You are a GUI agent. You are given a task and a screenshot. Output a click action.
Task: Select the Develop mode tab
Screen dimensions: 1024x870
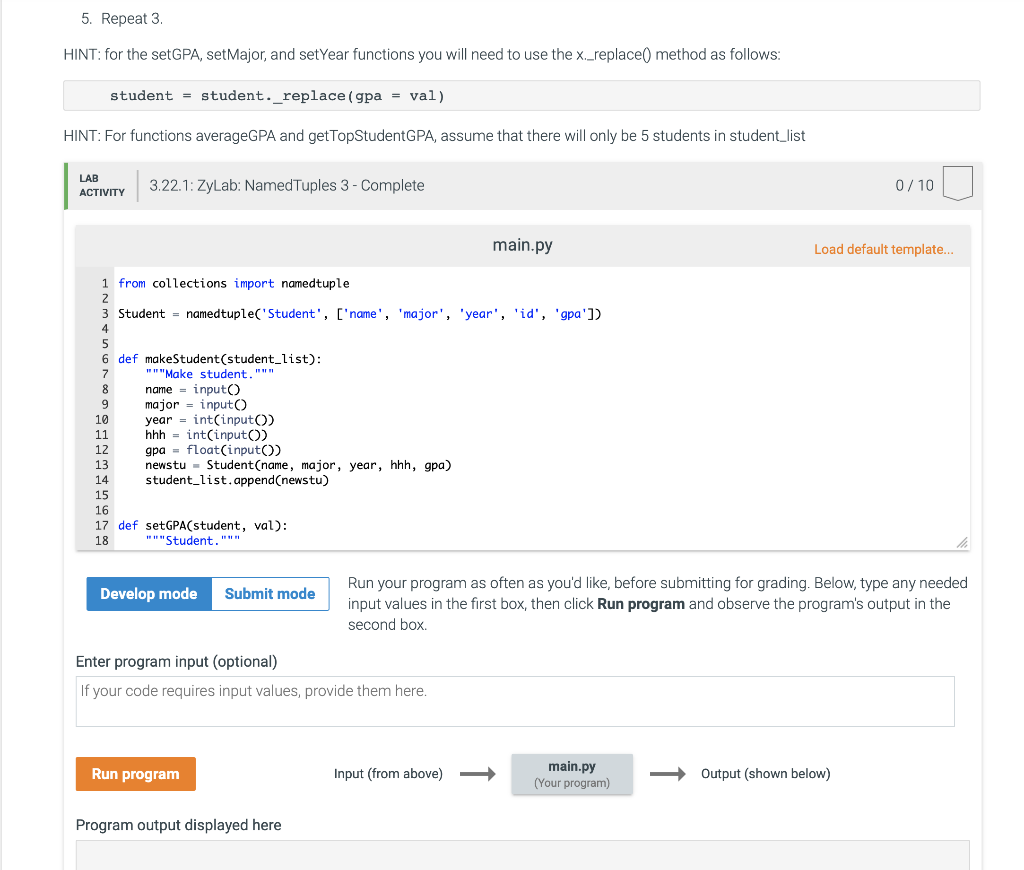pos(148,593)
